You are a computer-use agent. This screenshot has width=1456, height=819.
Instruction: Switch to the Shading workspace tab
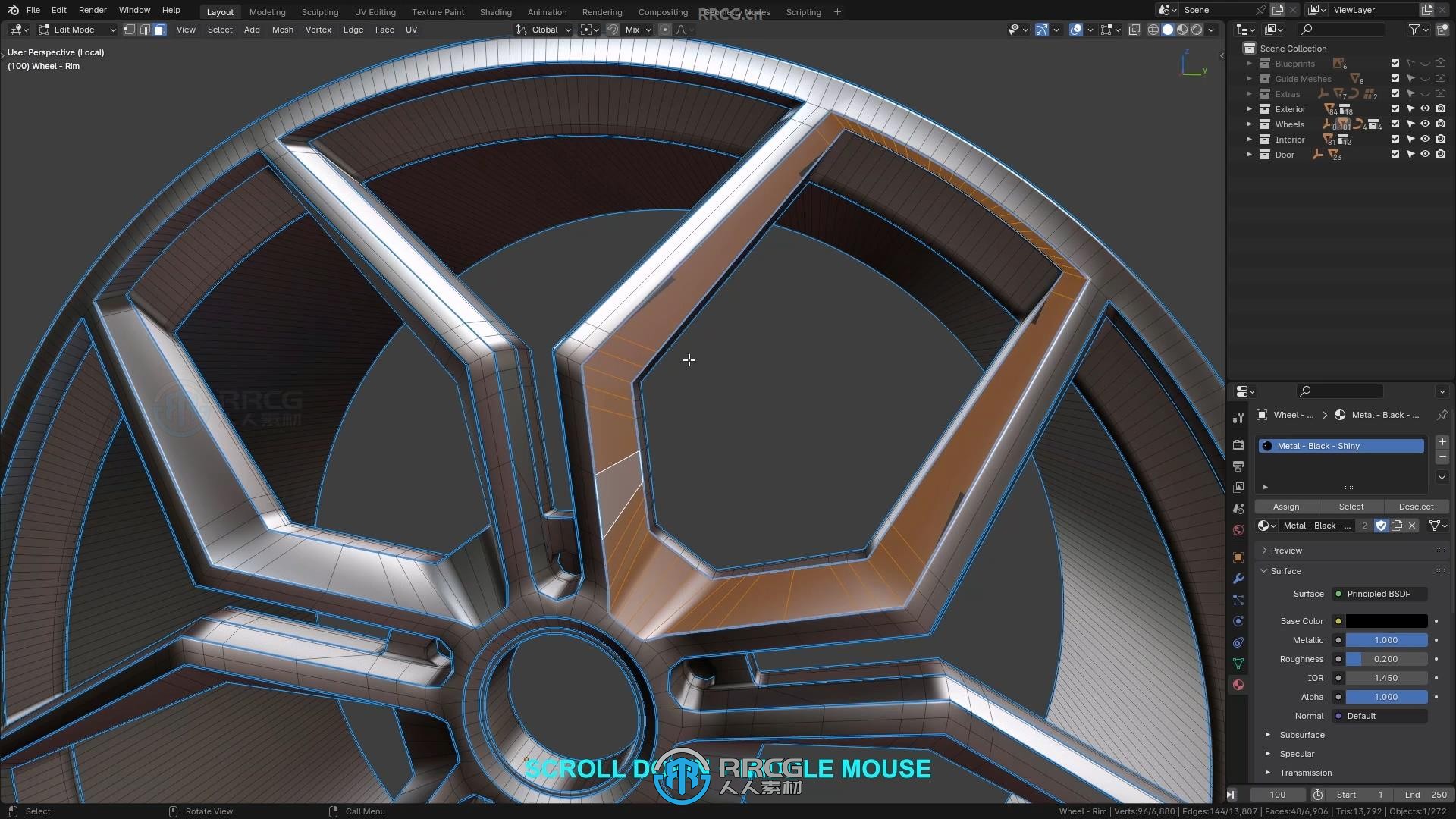495,11
